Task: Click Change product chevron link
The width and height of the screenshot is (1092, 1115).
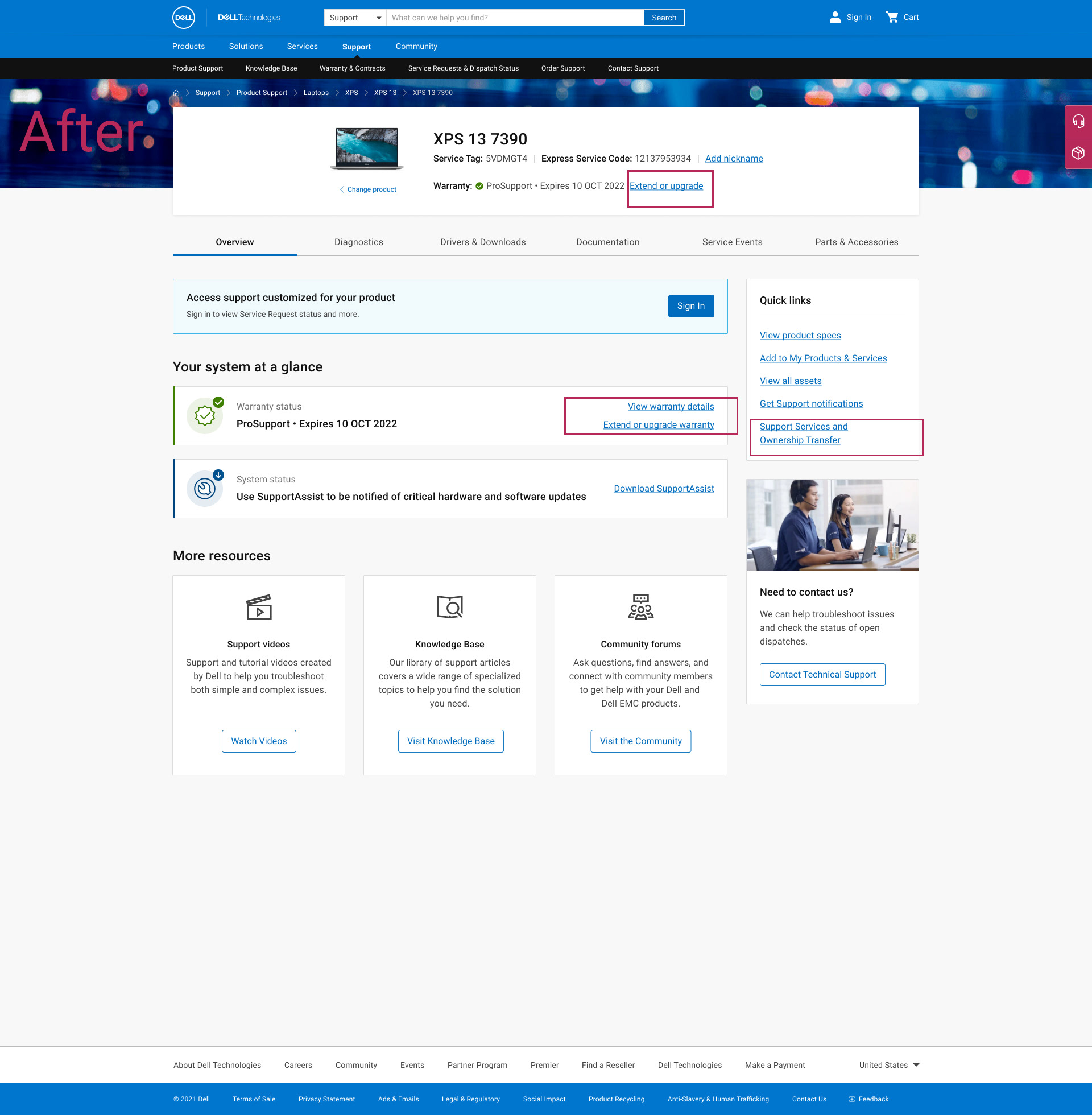Action: pyautogui.click(x=367, y=189)
